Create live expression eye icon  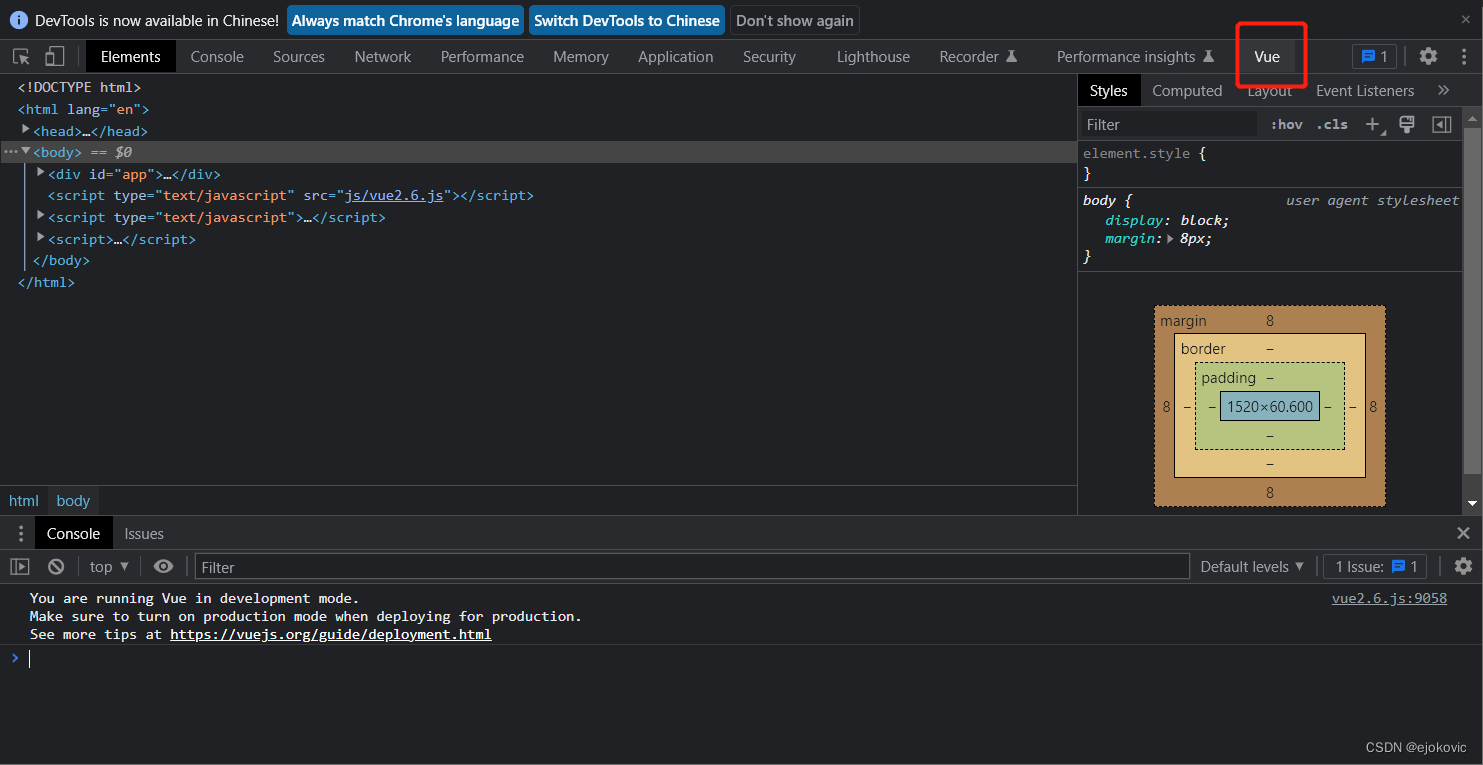coord(163,566)
